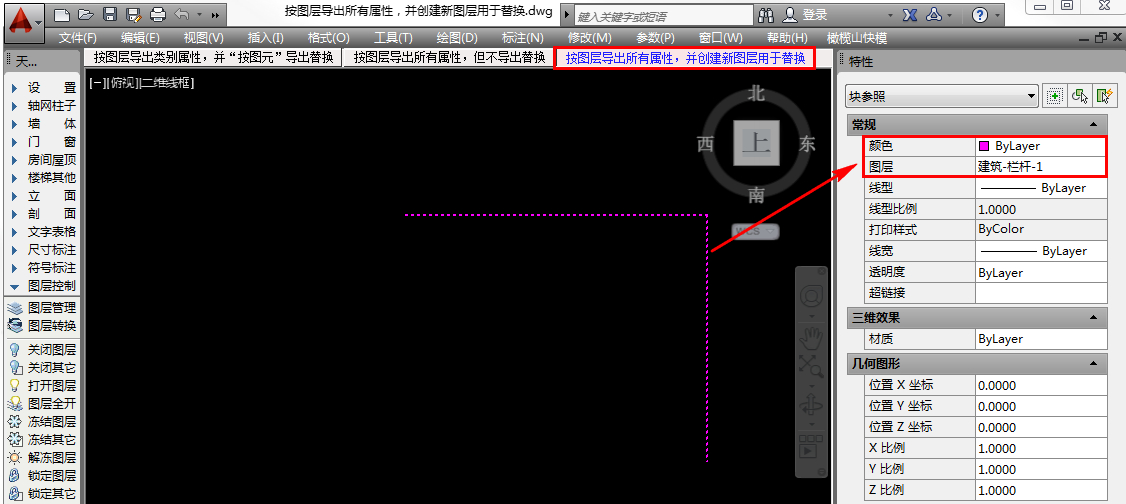
Task: Open the 块参照 object type dropdown
Action: tap(941, 95)
